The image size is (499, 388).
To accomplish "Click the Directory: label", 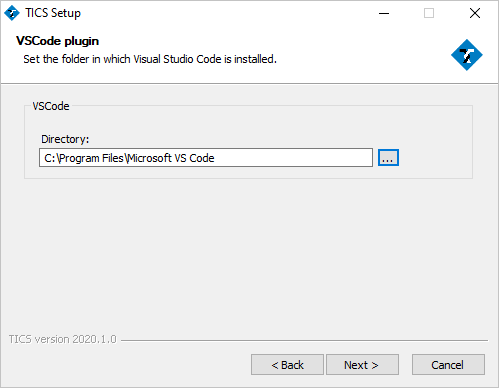I will tap(65, 139).
